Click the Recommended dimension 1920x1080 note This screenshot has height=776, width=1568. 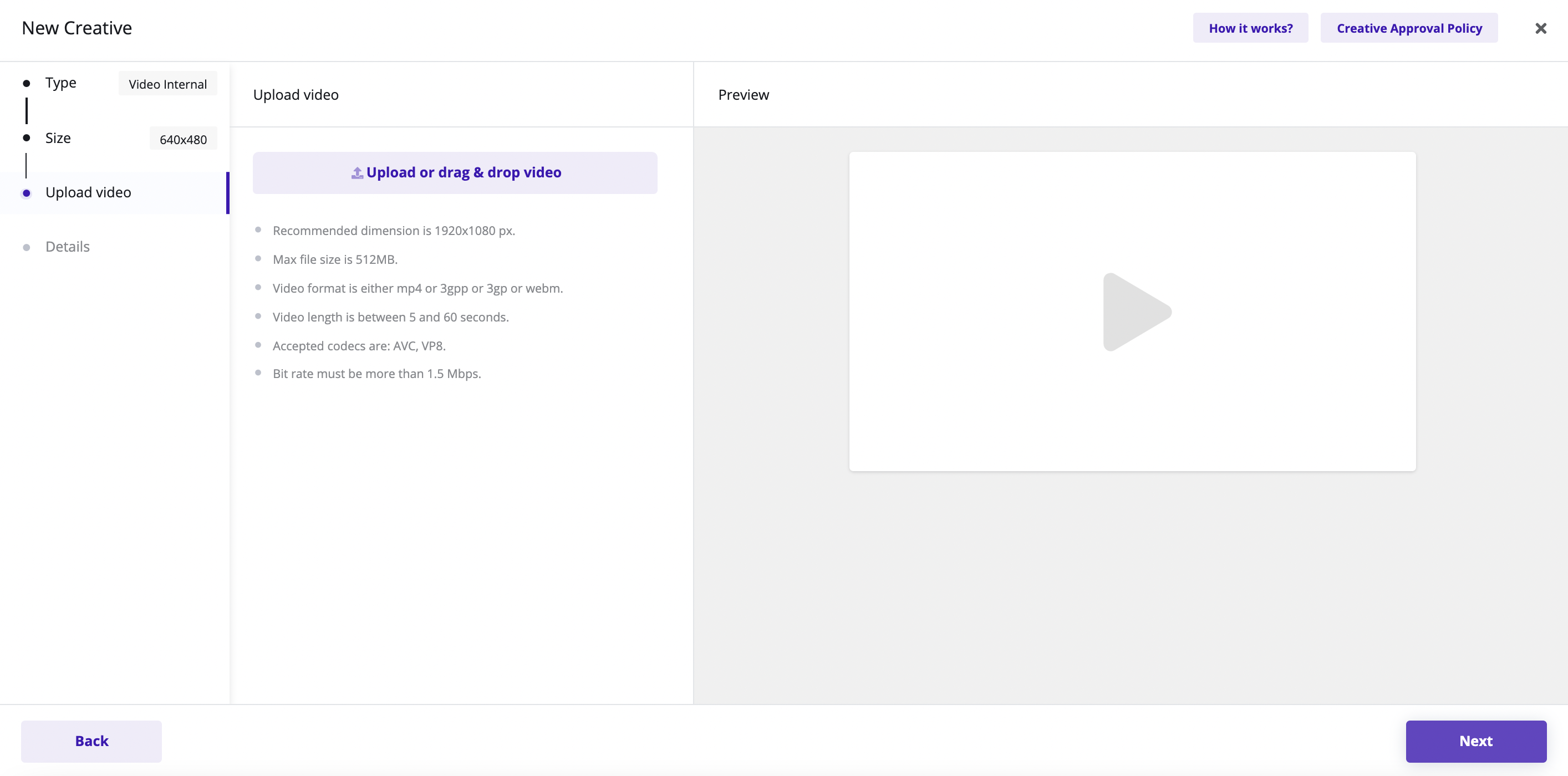[394, 231]
